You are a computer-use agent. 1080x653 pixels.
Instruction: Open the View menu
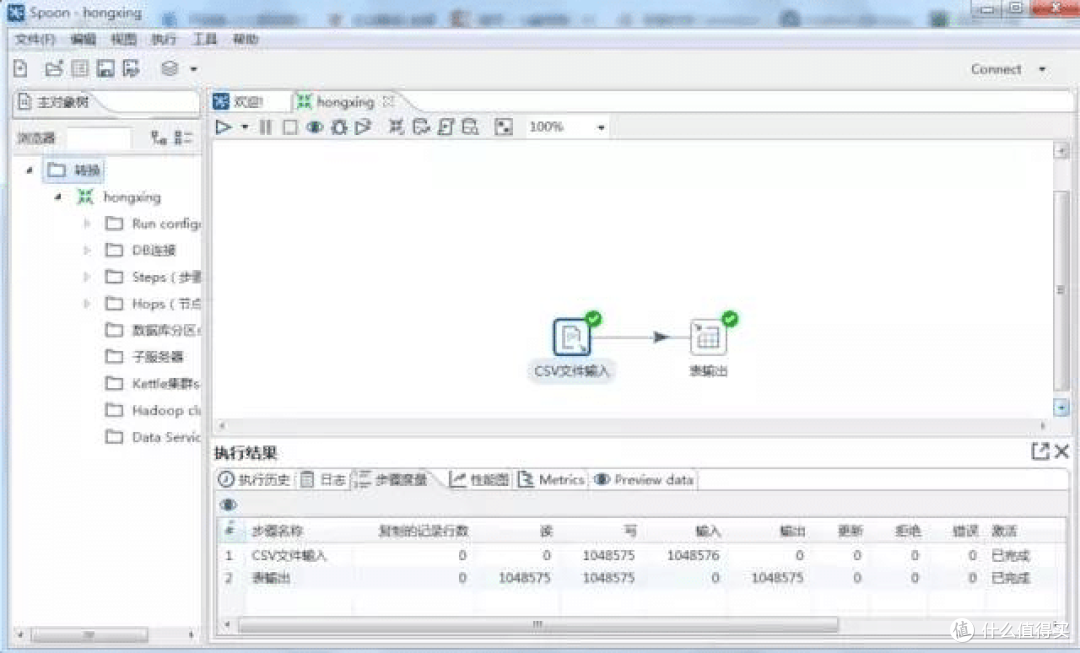(123, 39)
